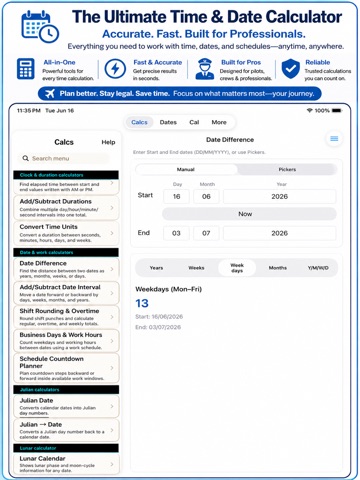Open the Cal tab
Image resolution: width=360 pixels, height=480 pixels.
(x=194, y=122)
